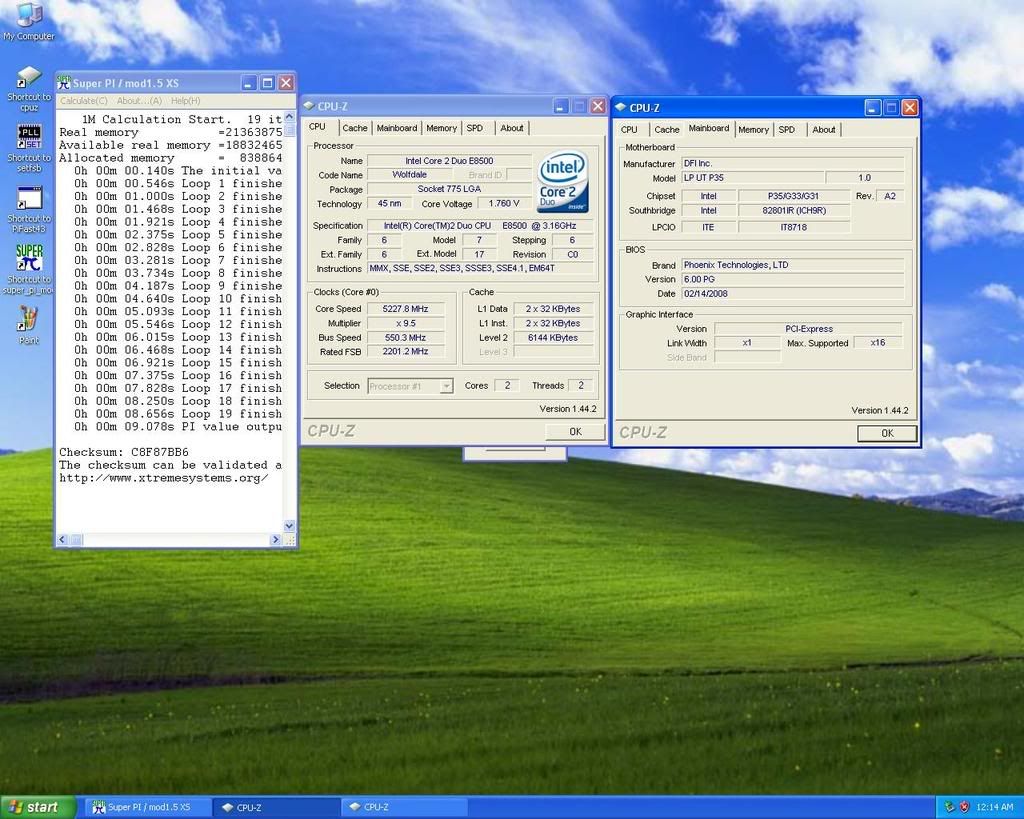Click the Chipset value P35/G33/G31
Viewport: 1024px width, 819px height.
coord(793,196)
